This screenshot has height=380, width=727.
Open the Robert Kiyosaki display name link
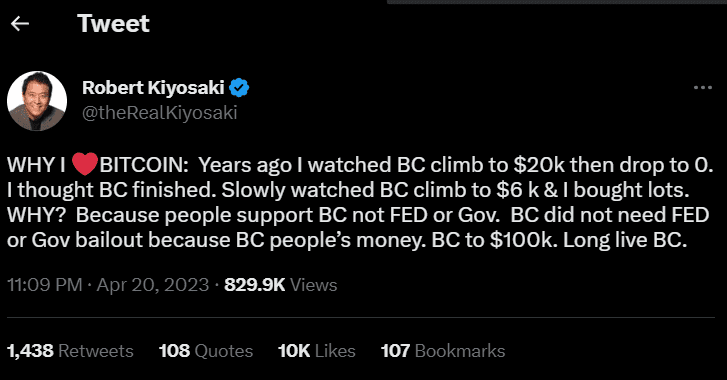[153, 88]
